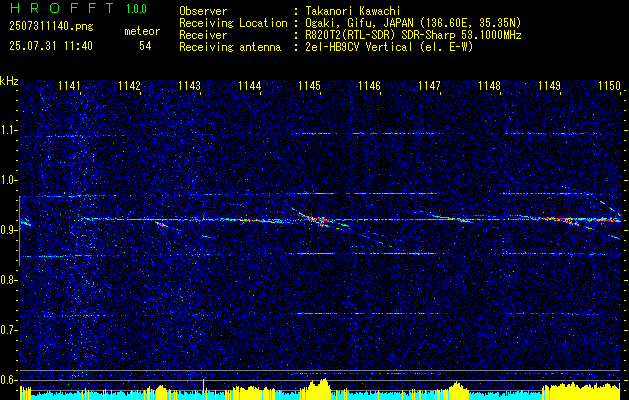Click the kHz axis unit label

point(9,81)
